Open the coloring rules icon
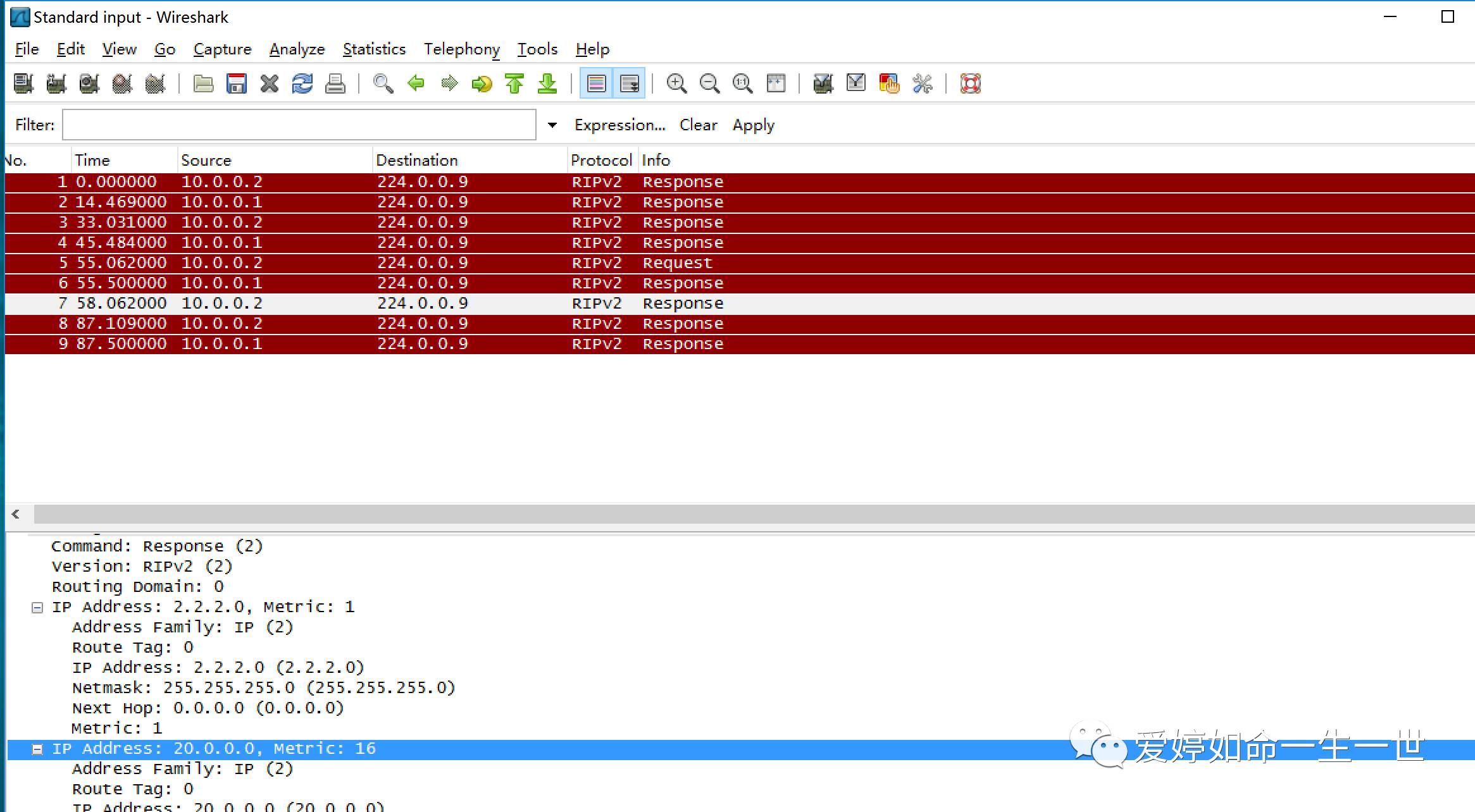The width and height of the screenshot is (1475, 812). coord(889,83)
